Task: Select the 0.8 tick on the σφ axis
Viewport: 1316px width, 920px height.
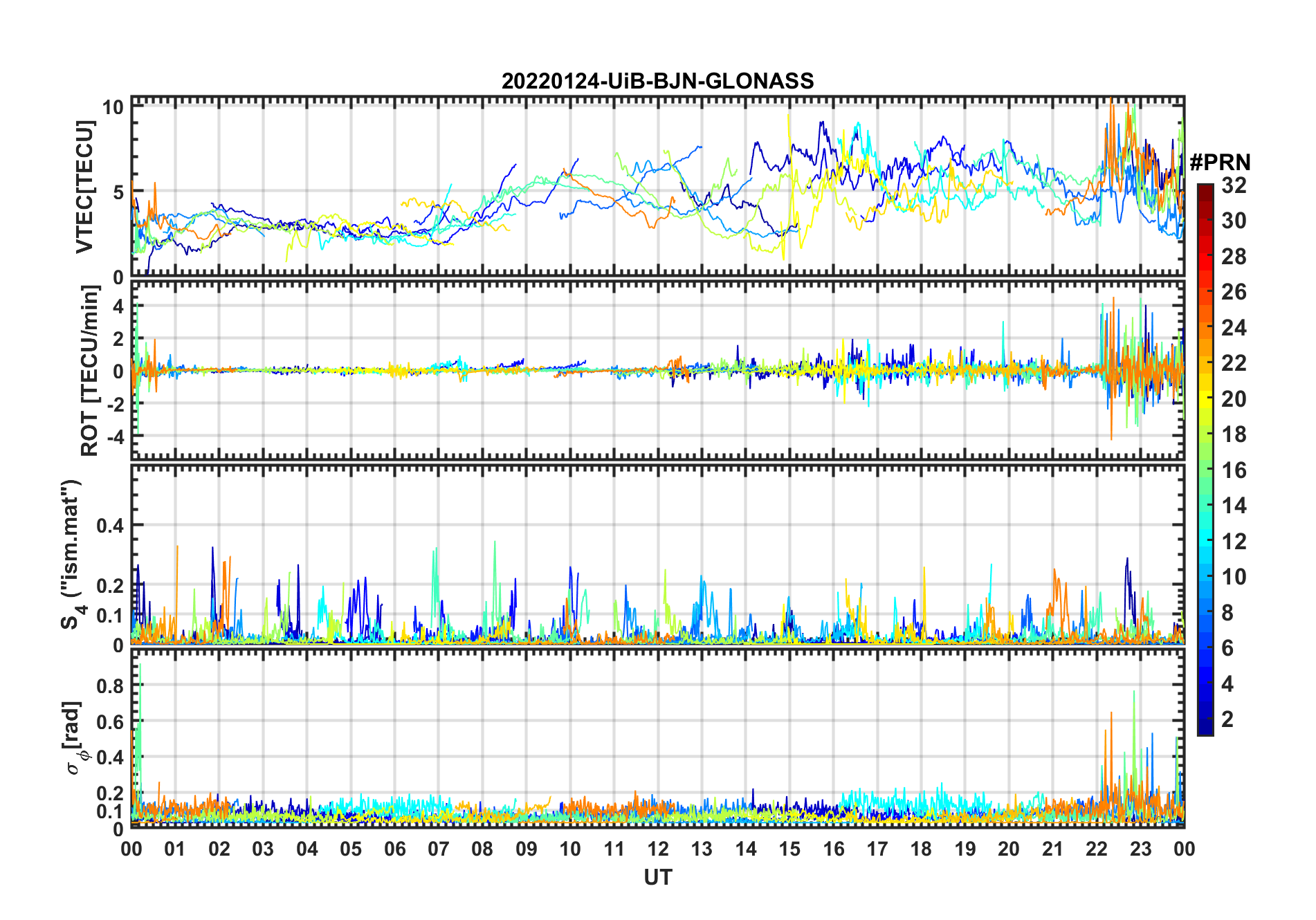Action: [111, 686]
